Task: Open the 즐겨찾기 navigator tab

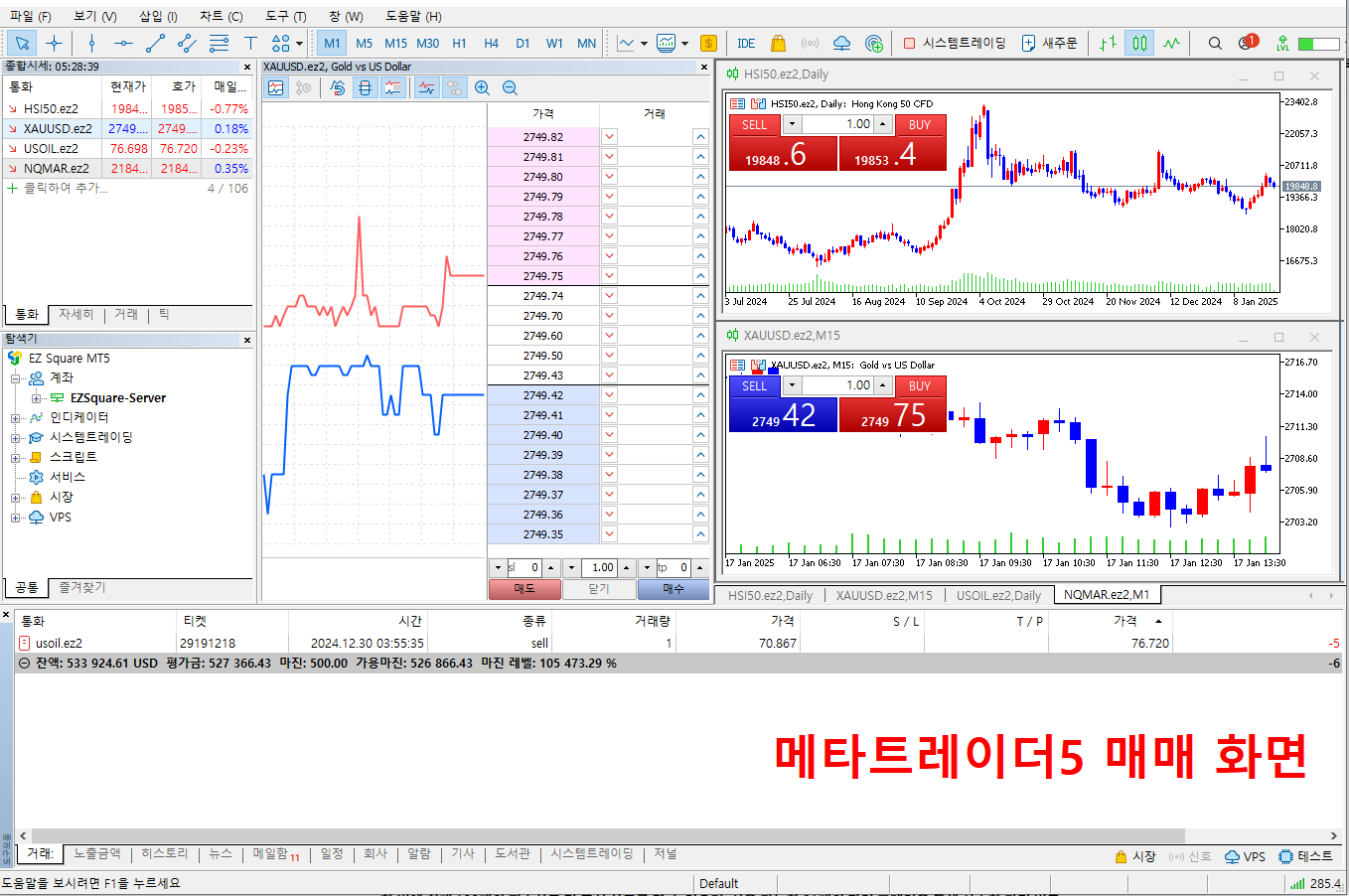Action: (81, 587)
